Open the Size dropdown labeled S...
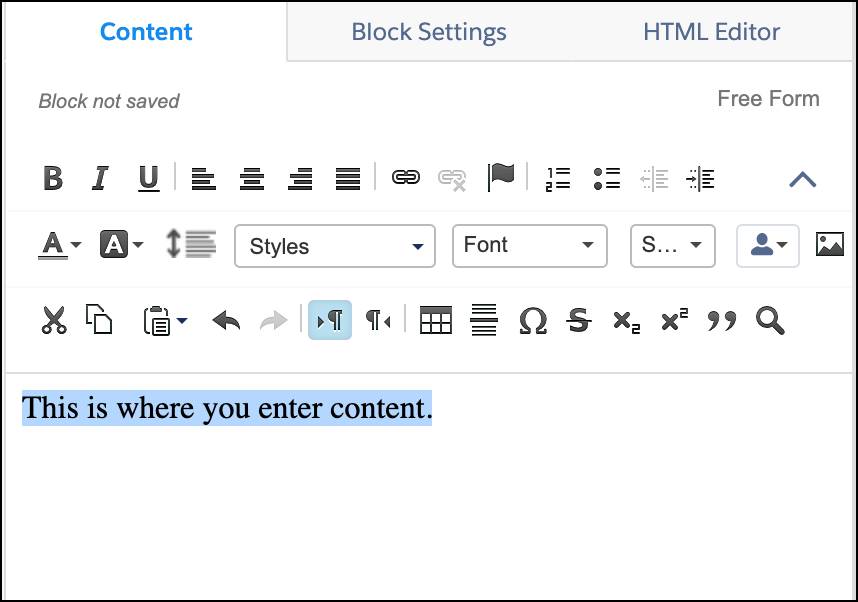Viewport: 858px width, 602px height. click(673, 246)
